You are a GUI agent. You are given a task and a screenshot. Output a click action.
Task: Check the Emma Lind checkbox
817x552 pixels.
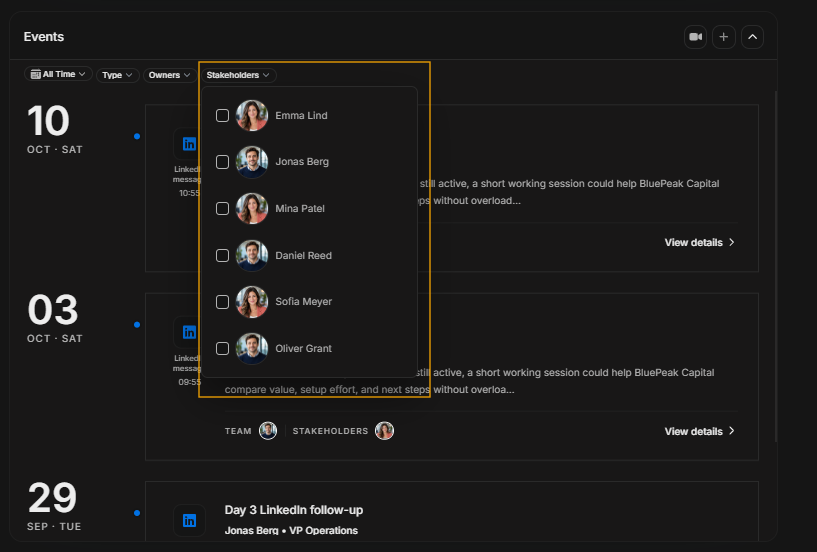(x=222, y=116)
